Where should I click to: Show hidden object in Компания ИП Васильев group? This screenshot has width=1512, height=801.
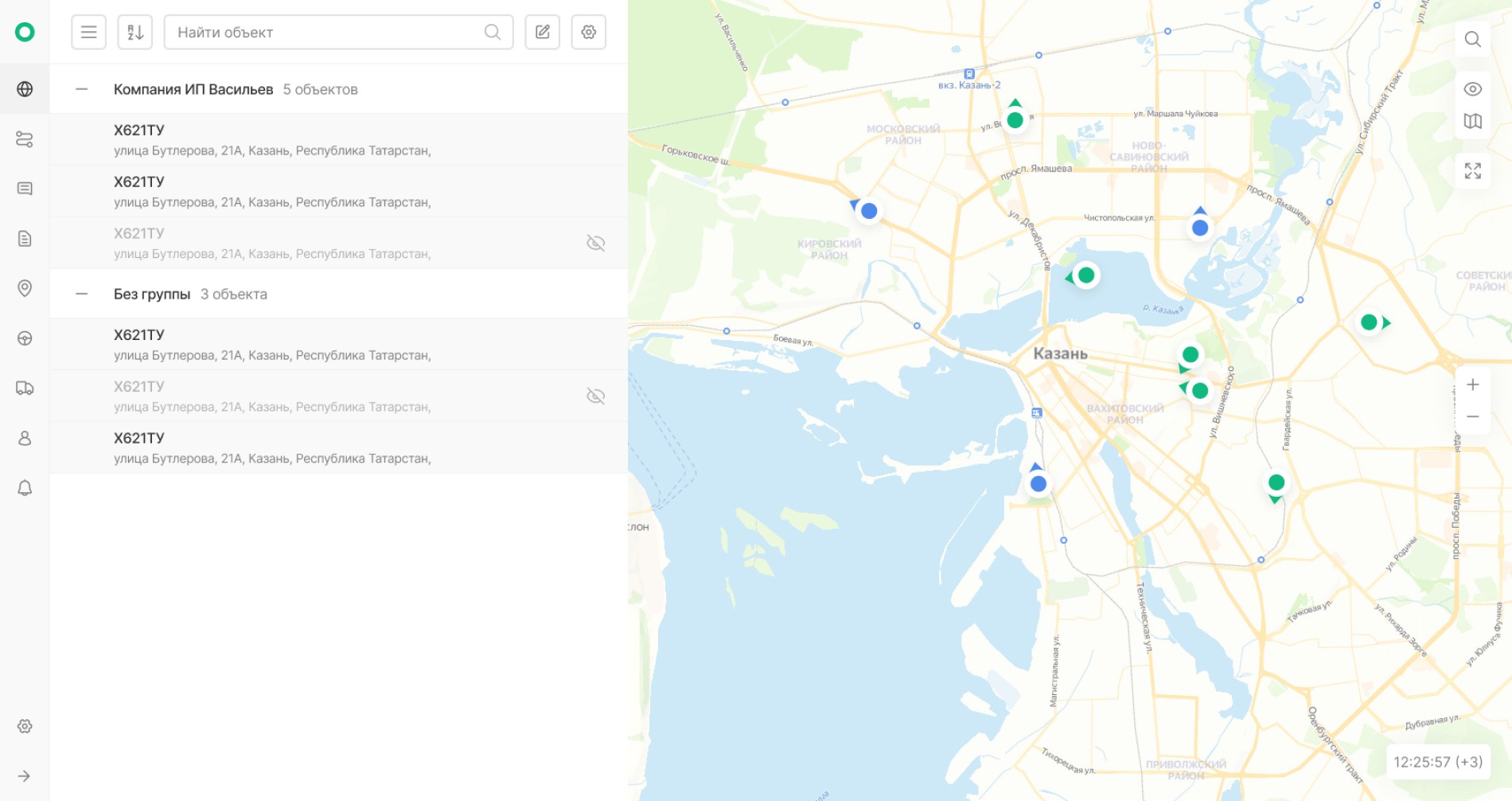tap(595, 243)
